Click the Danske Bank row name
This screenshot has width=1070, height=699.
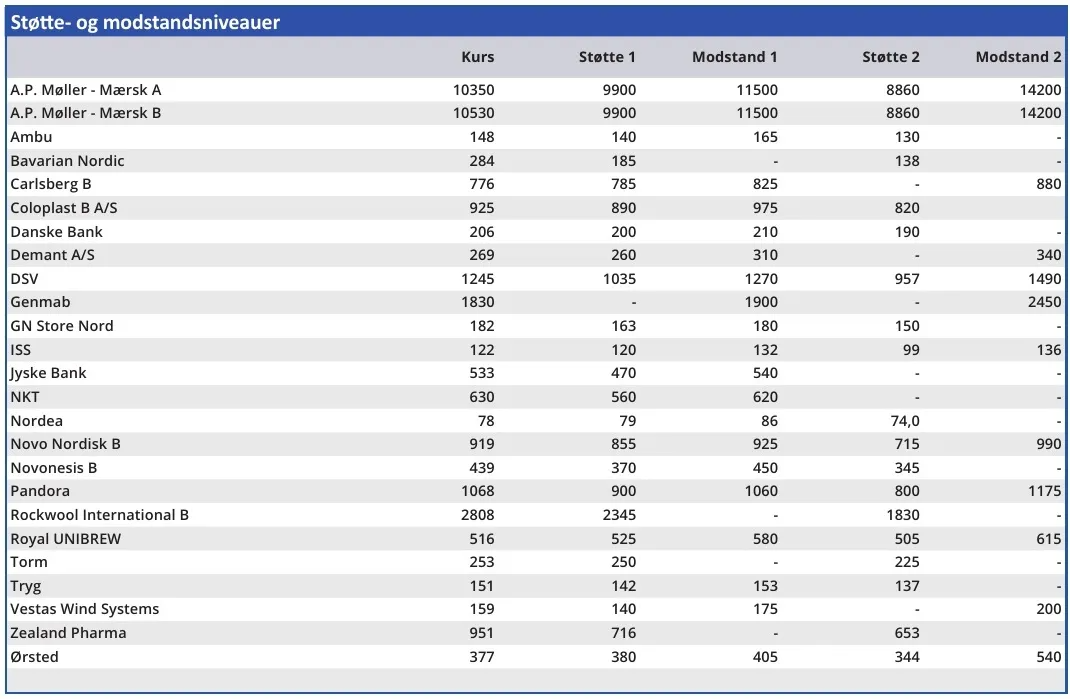57,232
